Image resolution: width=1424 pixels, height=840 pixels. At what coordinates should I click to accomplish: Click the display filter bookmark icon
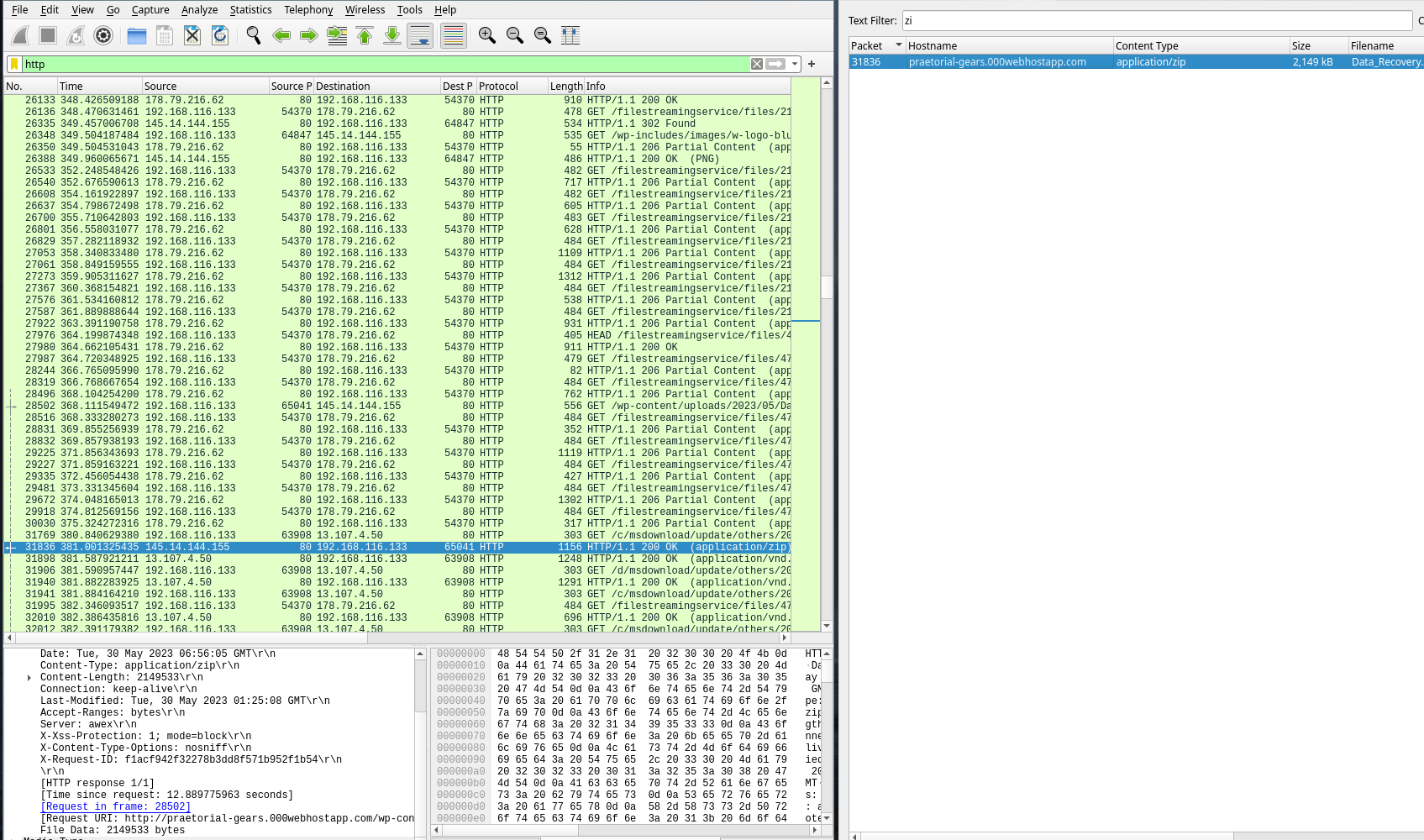pyautogui.click(x=14, y=65)
